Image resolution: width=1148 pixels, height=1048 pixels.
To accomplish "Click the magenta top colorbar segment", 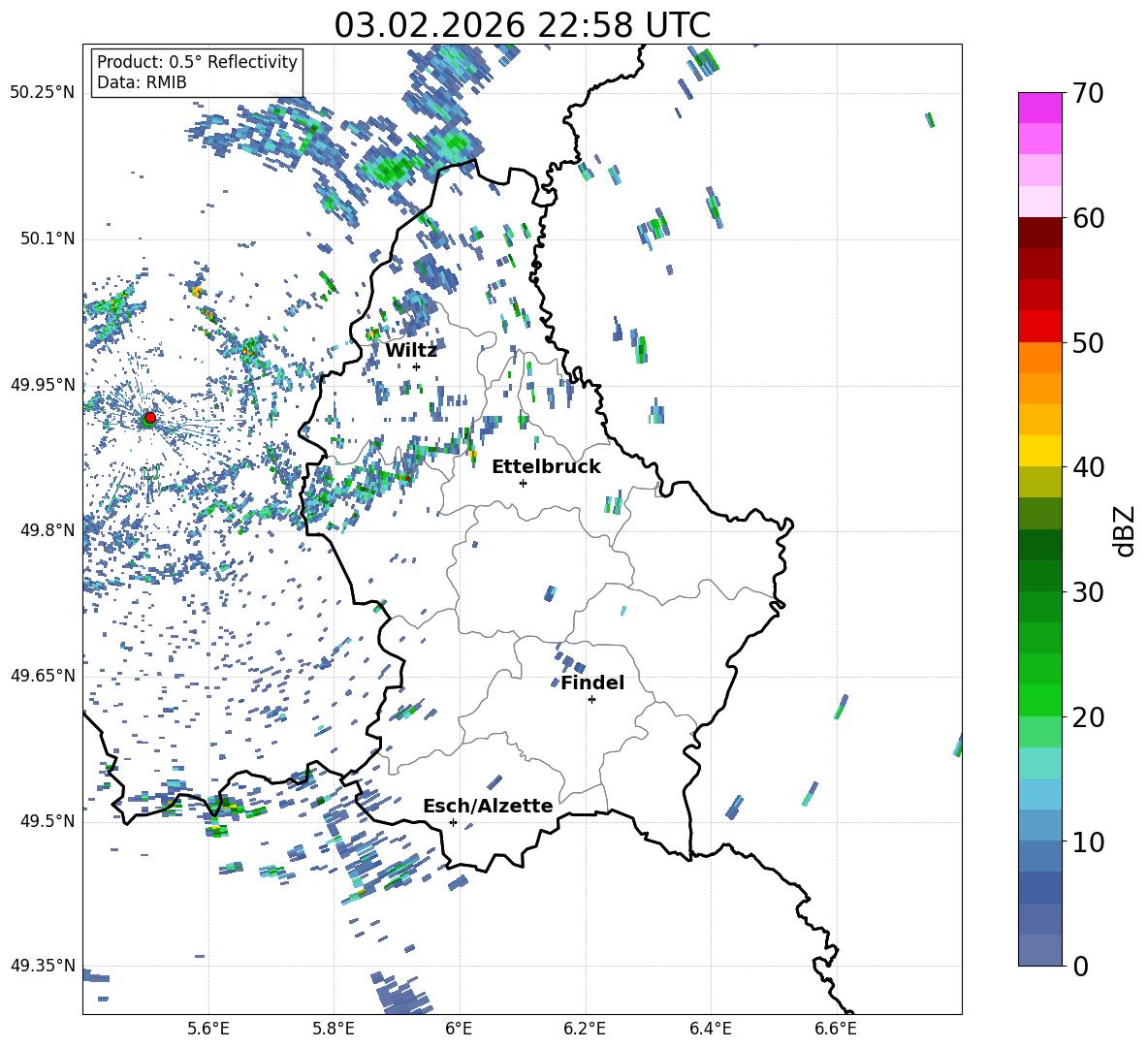I will 1039,108.
